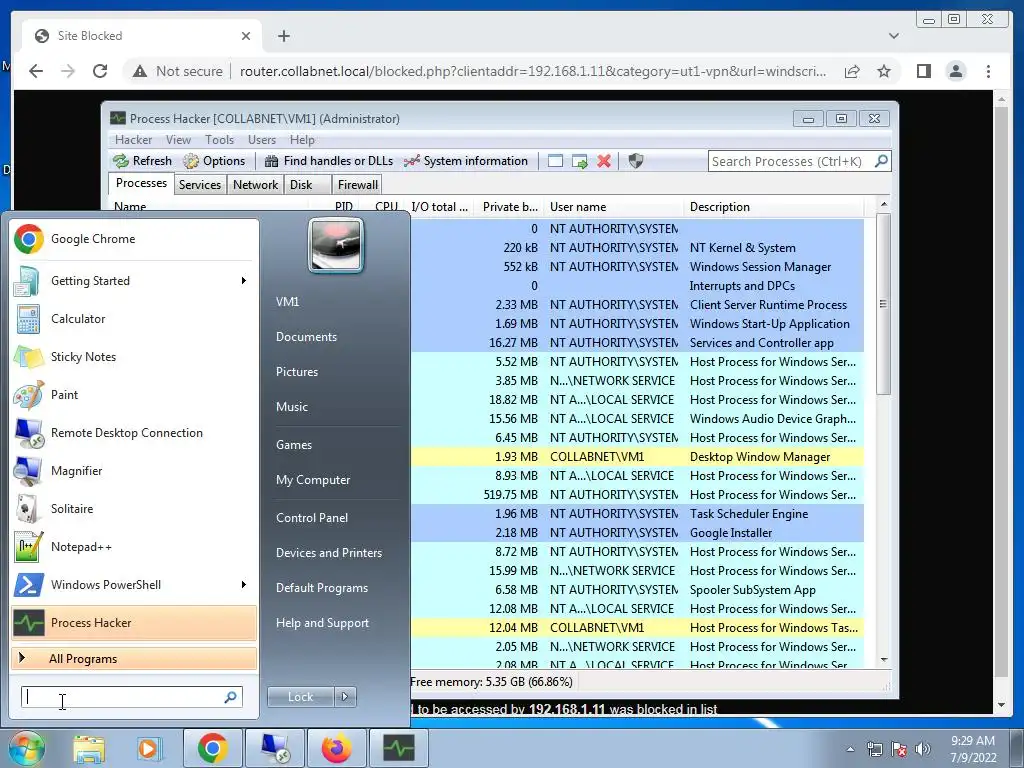Click the Process Hacker taskbar button
Screen dimensions: 1024x768
pos(399,748)
